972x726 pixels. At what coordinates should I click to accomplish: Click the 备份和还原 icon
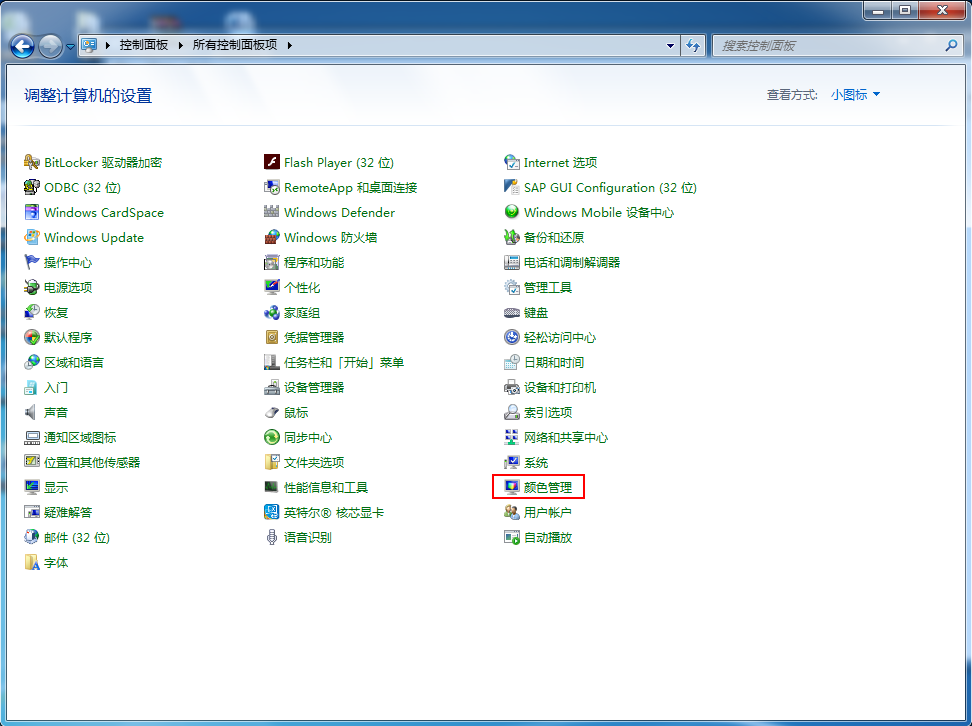511,237
